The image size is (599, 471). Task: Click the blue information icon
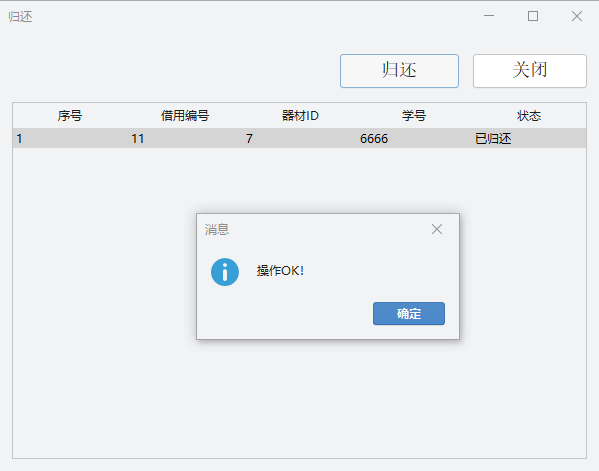pyautogui.click(x=225, y=272)
